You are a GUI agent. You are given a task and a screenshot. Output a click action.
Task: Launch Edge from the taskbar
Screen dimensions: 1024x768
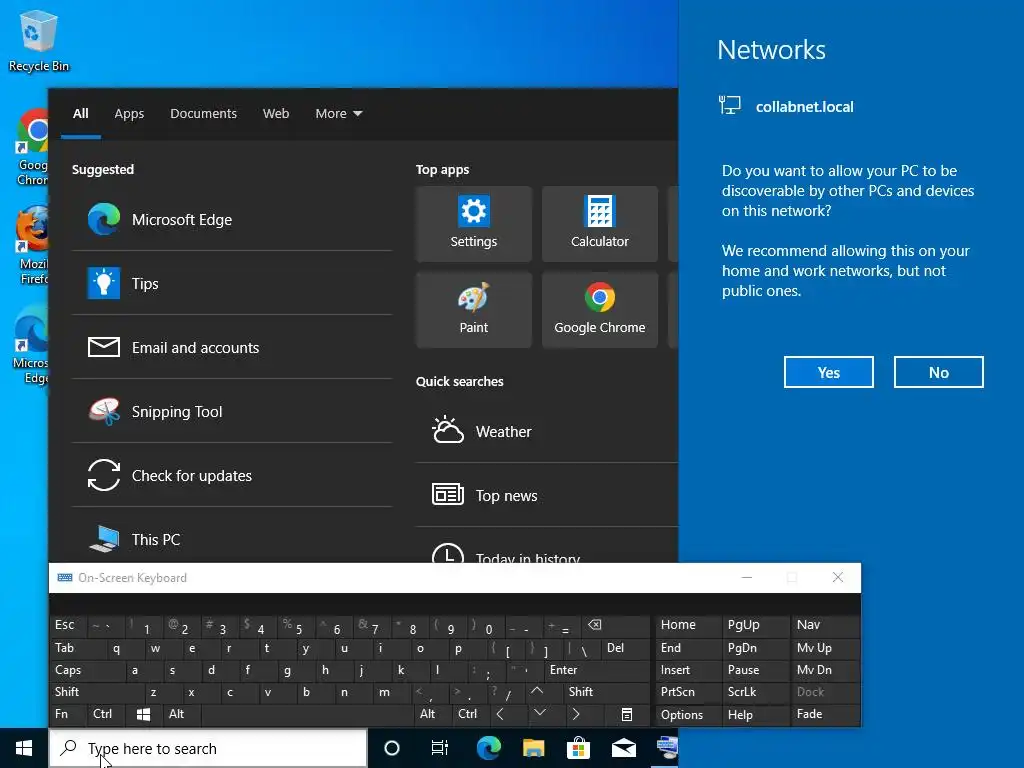point(488,748)
